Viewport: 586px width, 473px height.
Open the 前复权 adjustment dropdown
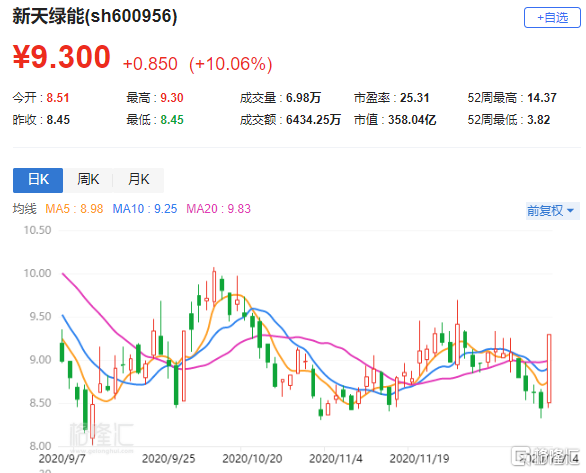[553, 211]
